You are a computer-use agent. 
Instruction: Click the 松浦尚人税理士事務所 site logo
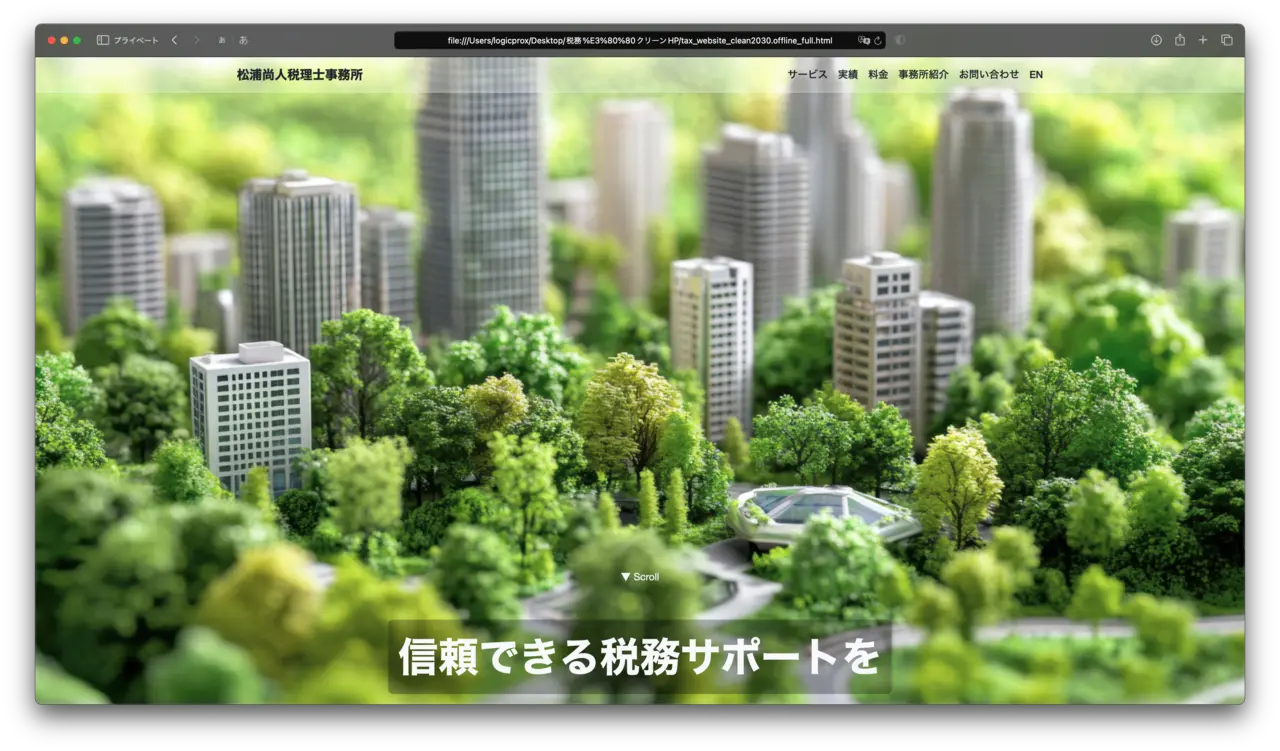pos(300,75)
